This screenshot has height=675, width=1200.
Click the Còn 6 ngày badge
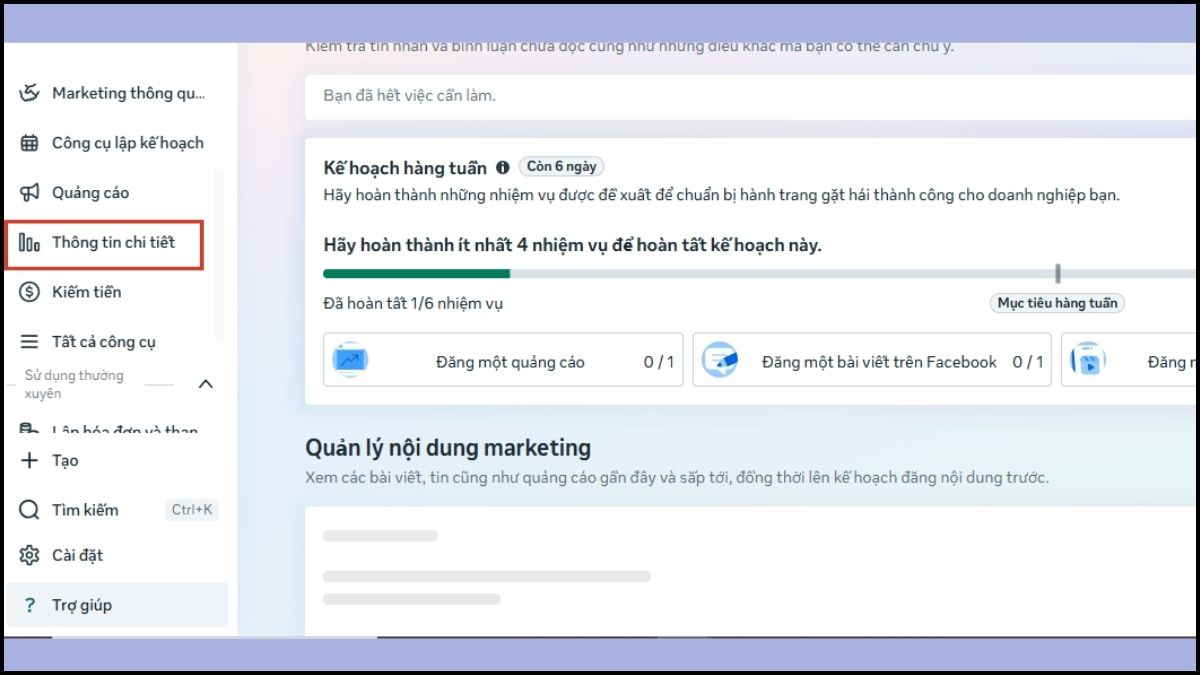click(561, 167)
